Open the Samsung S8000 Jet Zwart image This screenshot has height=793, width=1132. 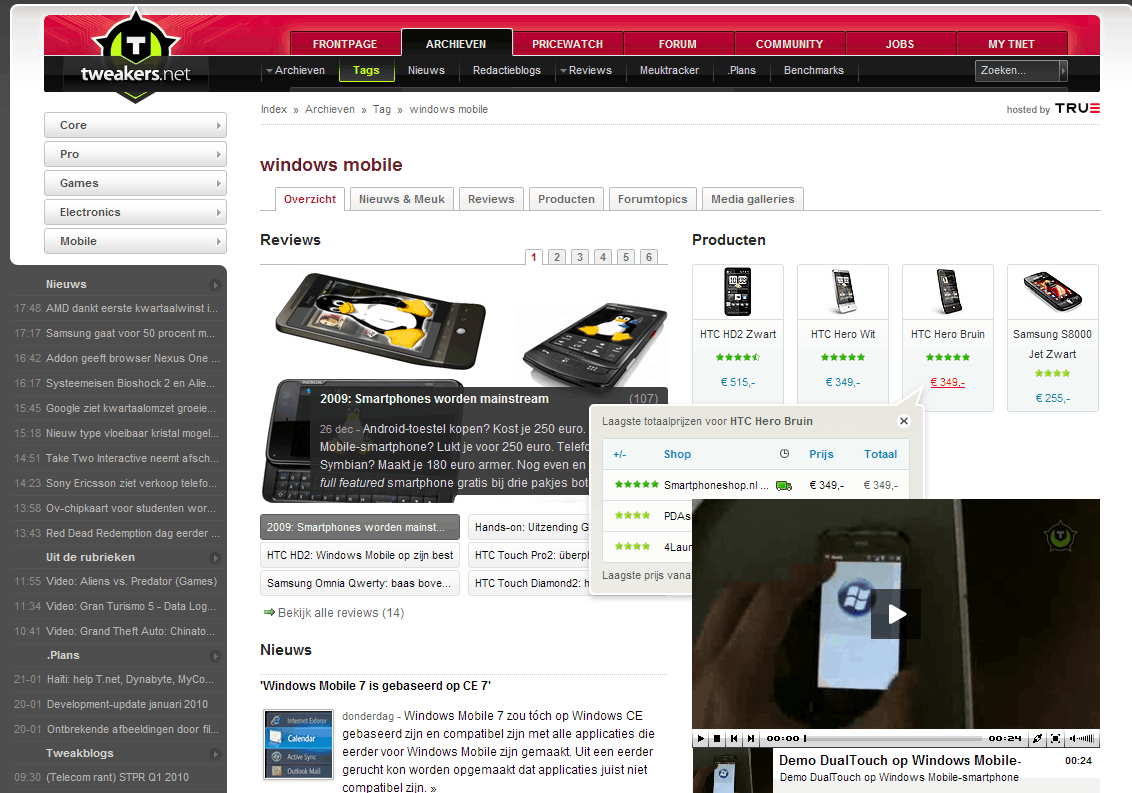coord(1053,292)
